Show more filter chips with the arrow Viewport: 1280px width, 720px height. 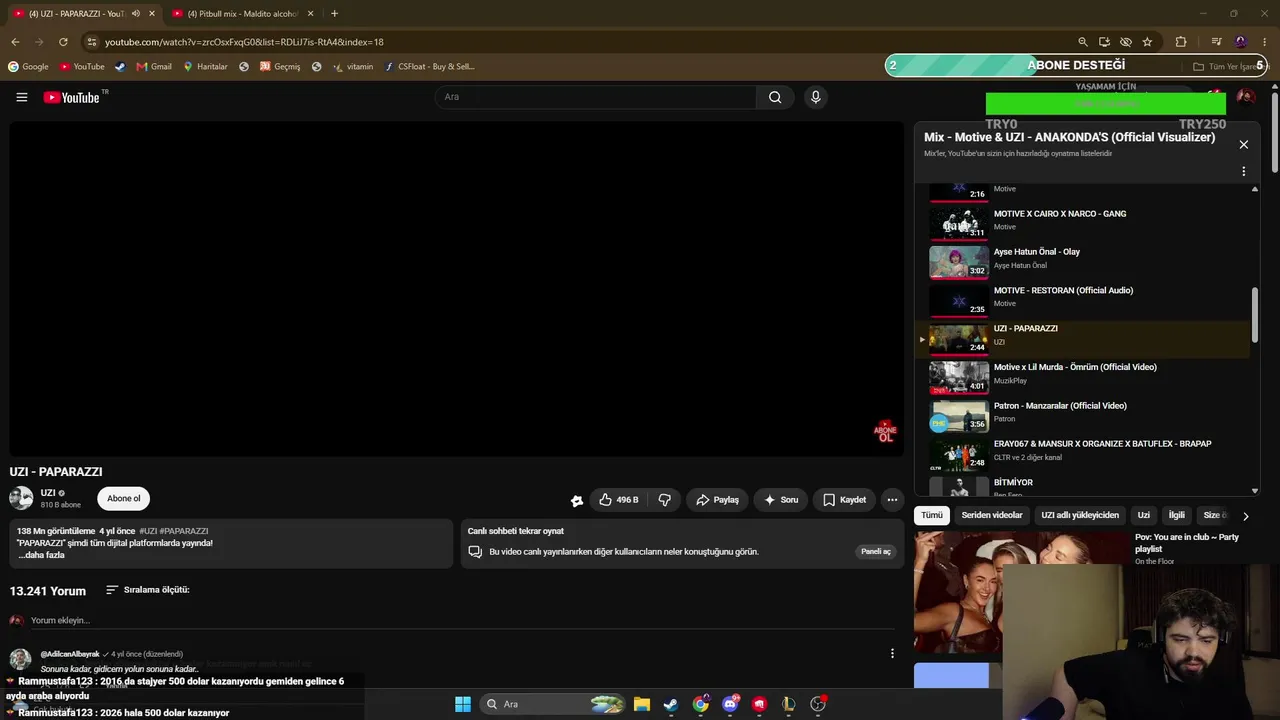tap(1245, 516)
